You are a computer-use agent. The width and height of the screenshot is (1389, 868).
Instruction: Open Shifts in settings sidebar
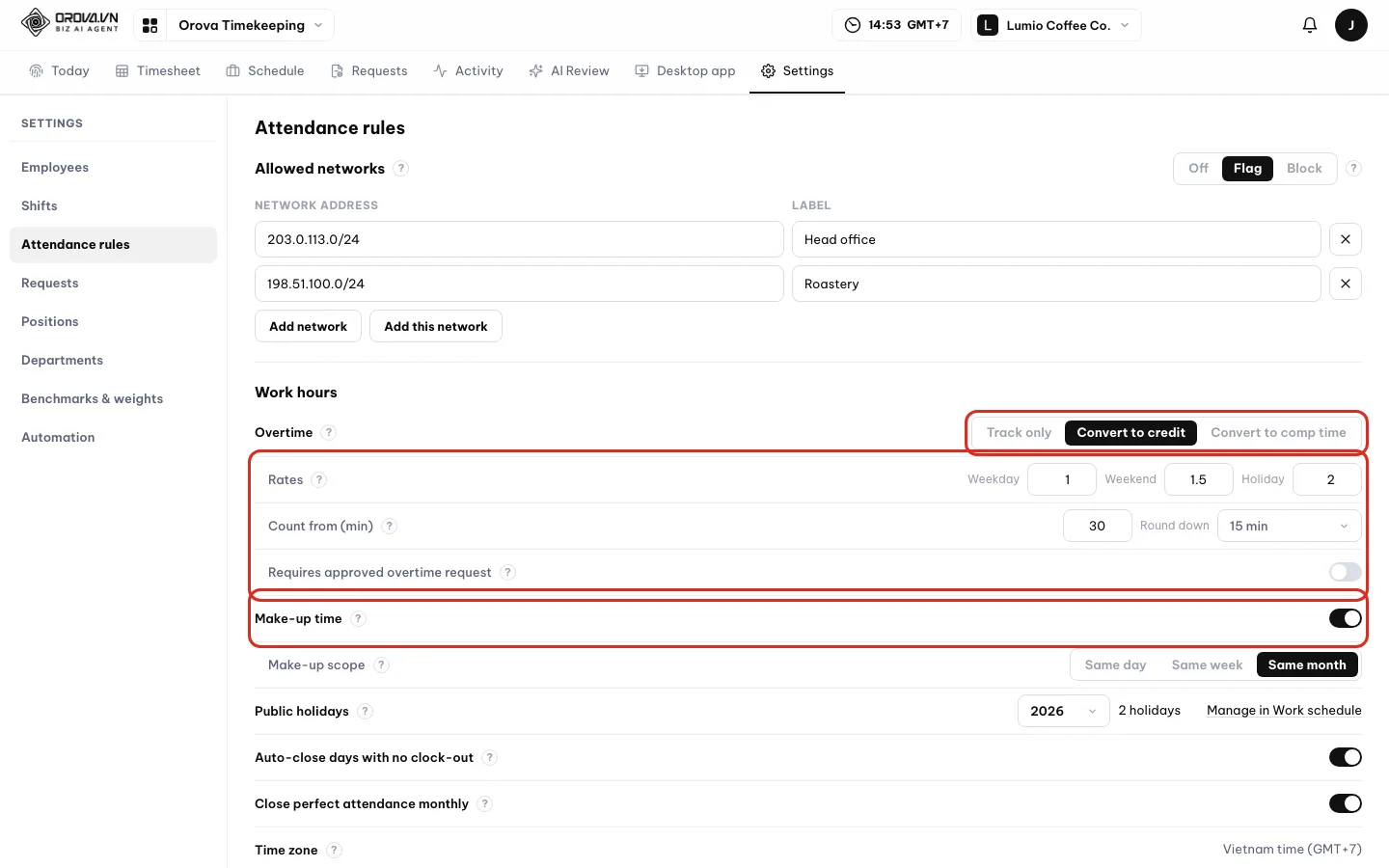[113, 205]
